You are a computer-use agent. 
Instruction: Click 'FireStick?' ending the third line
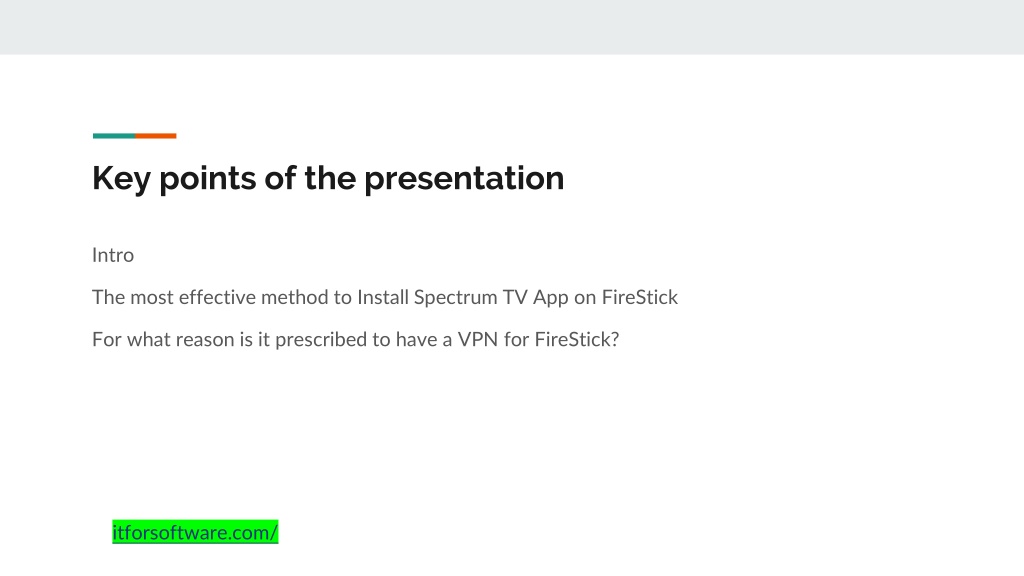click(576, 340)
